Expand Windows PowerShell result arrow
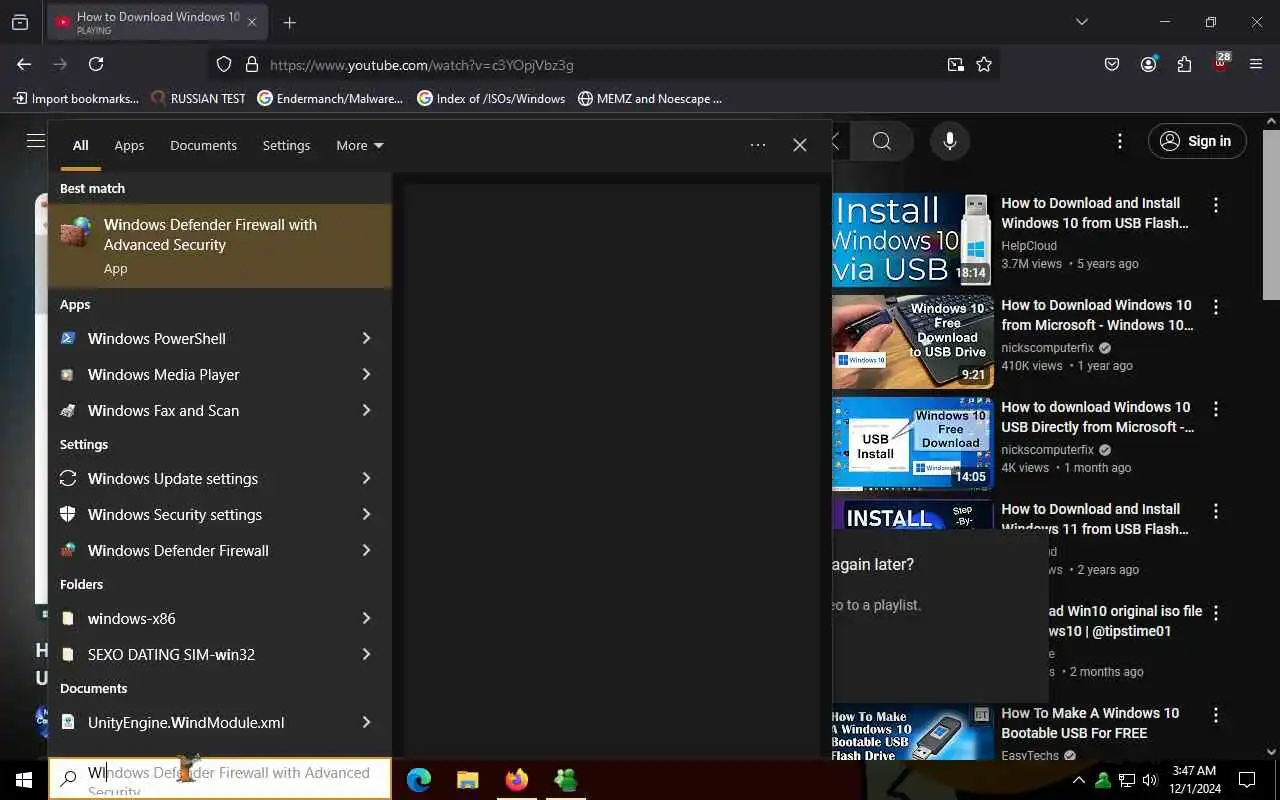 366,338
